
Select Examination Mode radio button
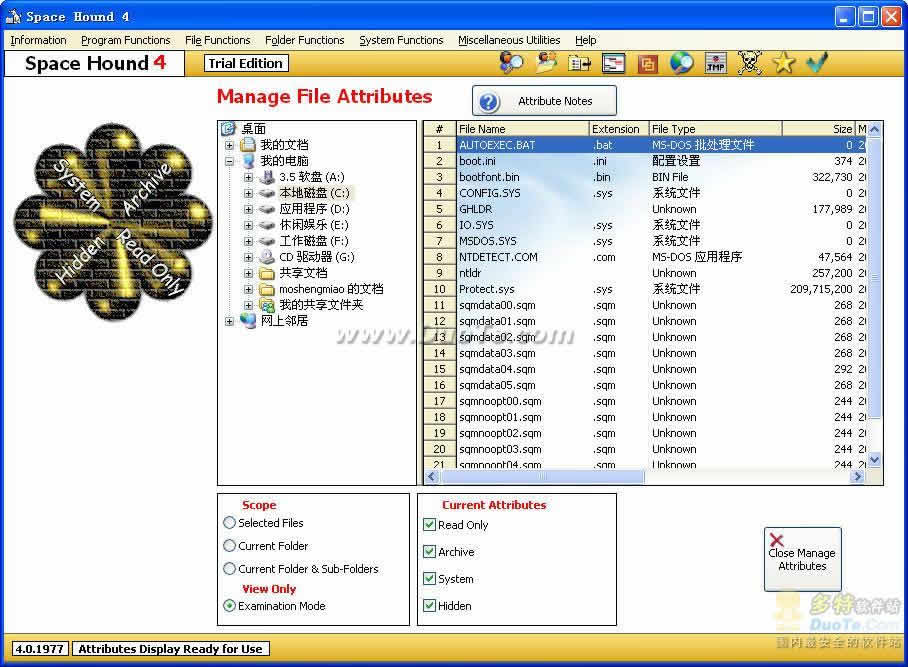click(229, 606)
